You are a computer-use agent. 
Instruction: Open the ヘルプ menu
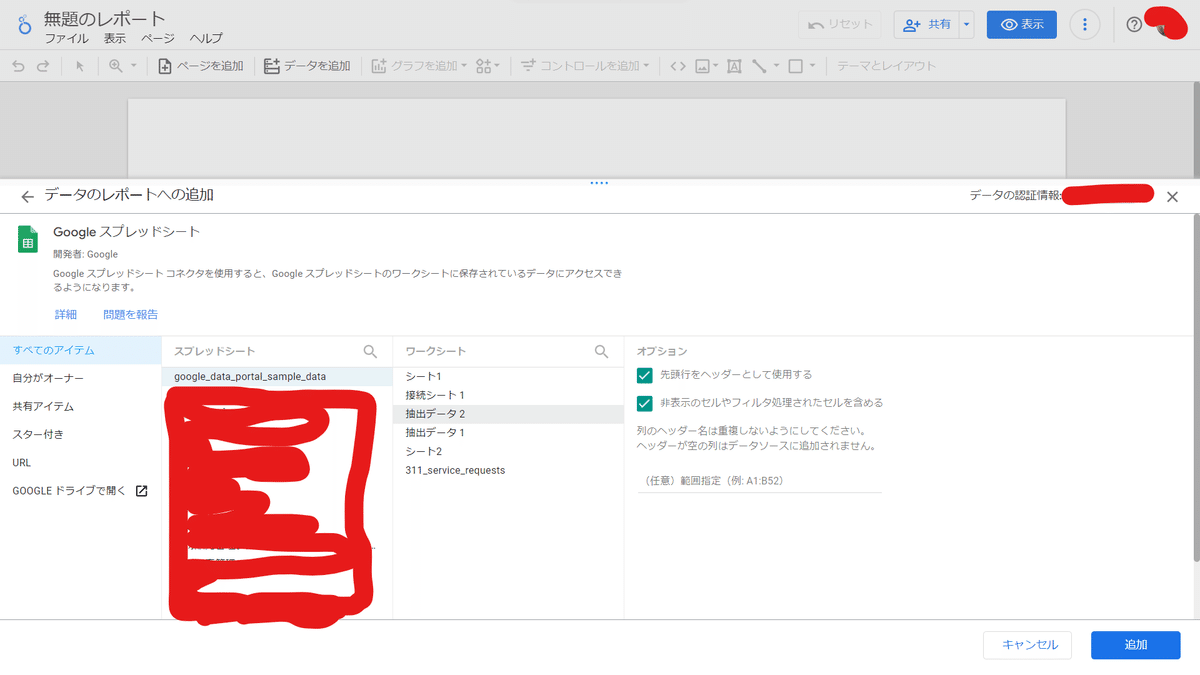(x=206, y=38)
